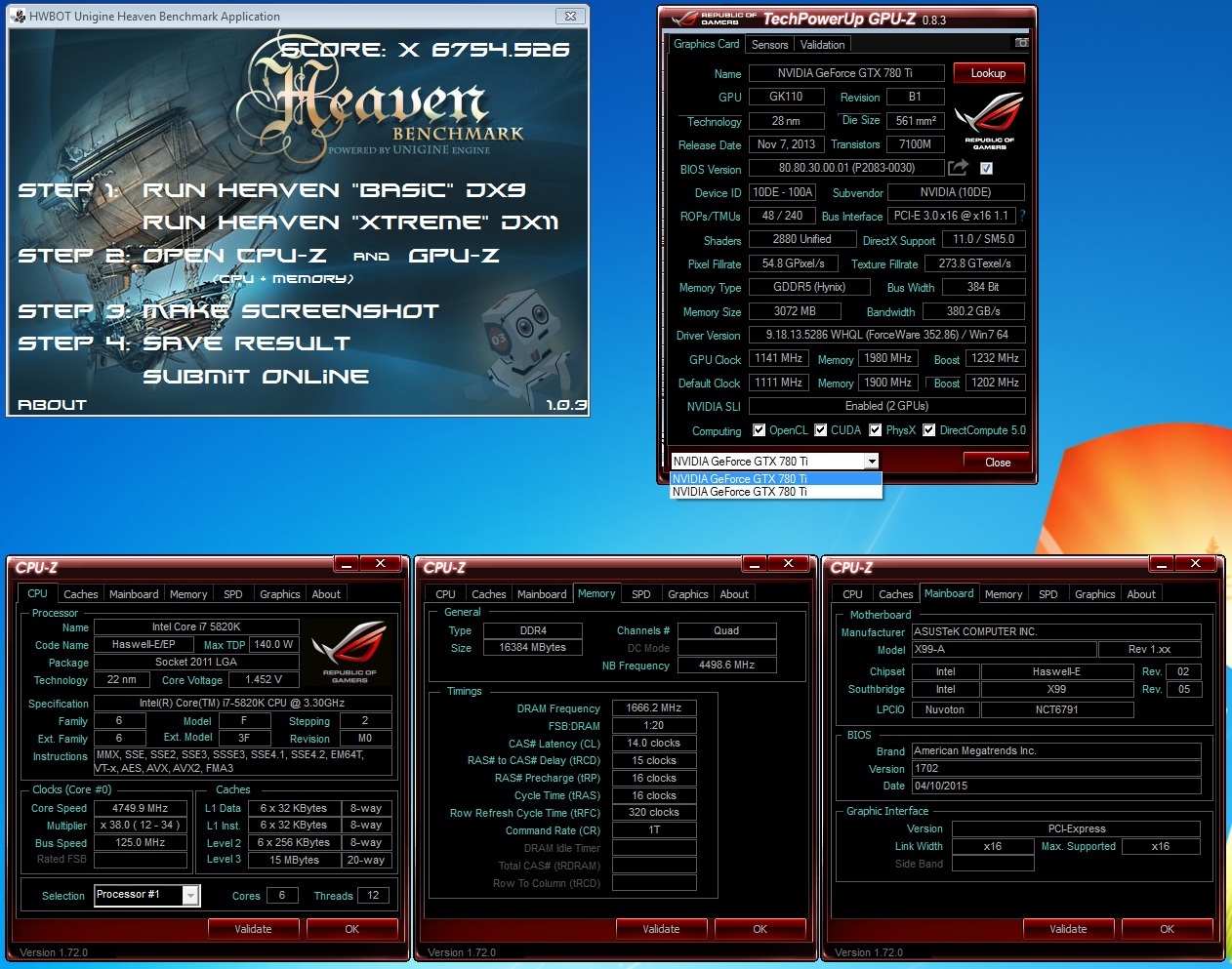Select the highlighted first GTX 780 Ti entry
Viewport: 1232px width, 969px height.
pyautogui.click(x=776, y=479)
